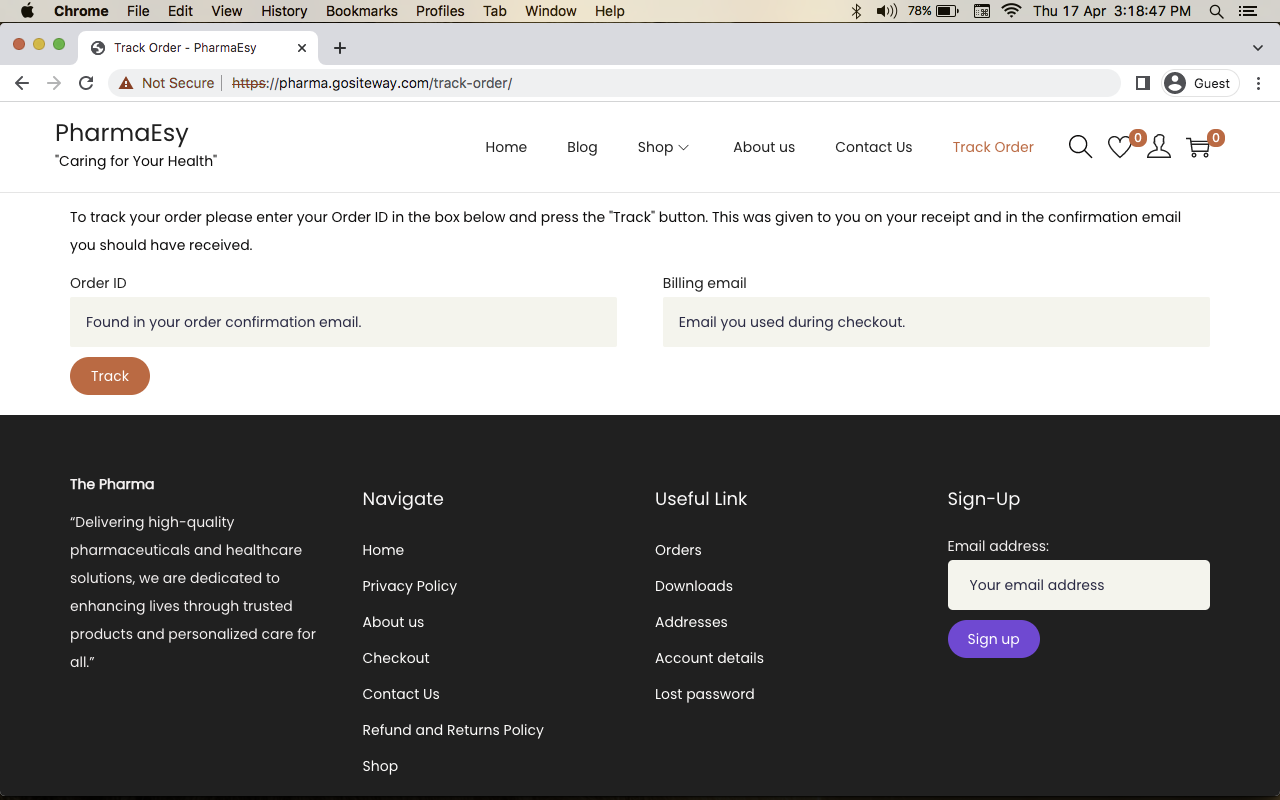Click the date and time in menu bar
The width and height of the screenshot is (1280, 800).
coord(1112,11)
